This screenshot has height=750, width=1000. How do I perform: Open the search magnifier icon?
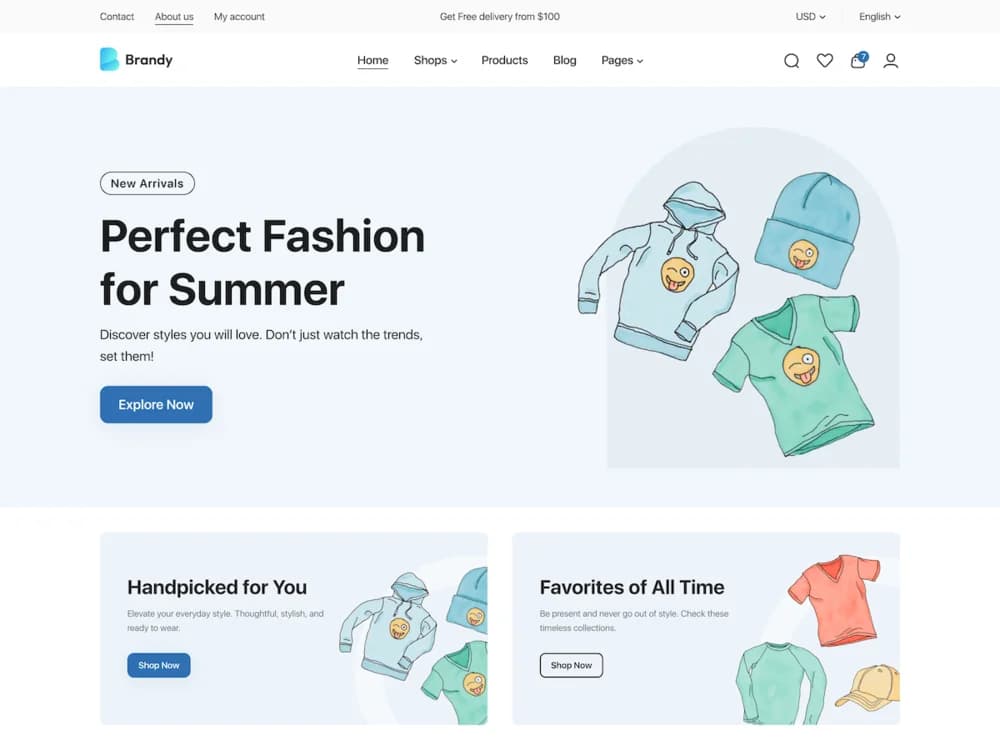tap(791, 61)
